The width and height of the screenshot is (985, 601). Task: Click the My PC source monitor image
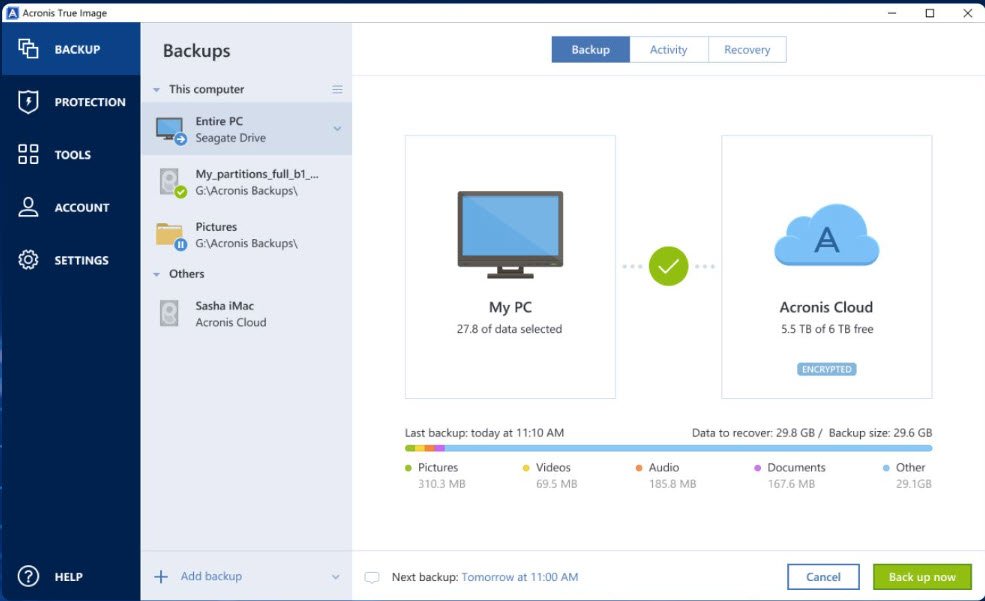(x=510, y=235)
